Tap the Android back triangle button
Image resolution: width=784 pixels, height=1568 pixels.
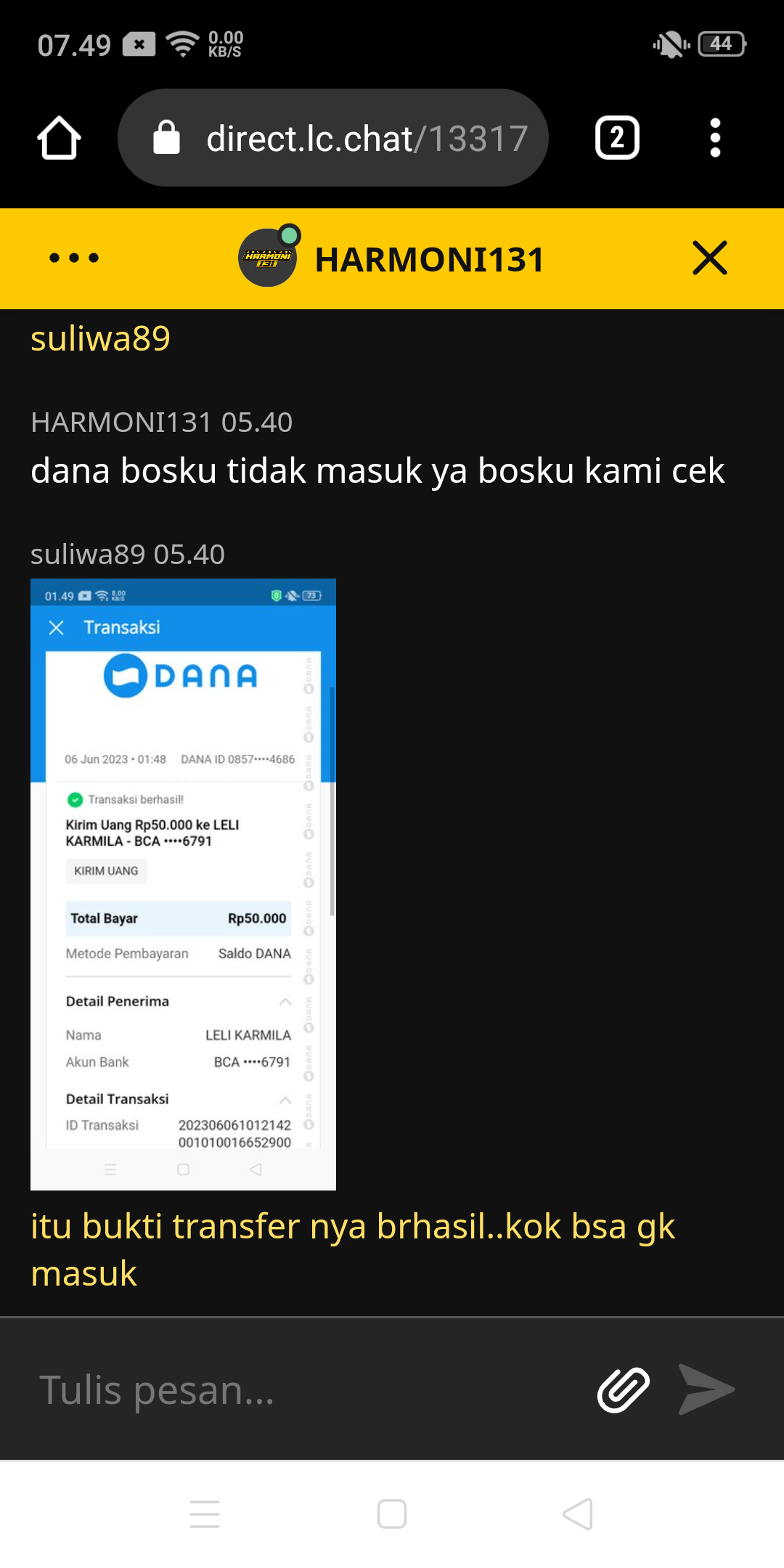click(578, 1514)
